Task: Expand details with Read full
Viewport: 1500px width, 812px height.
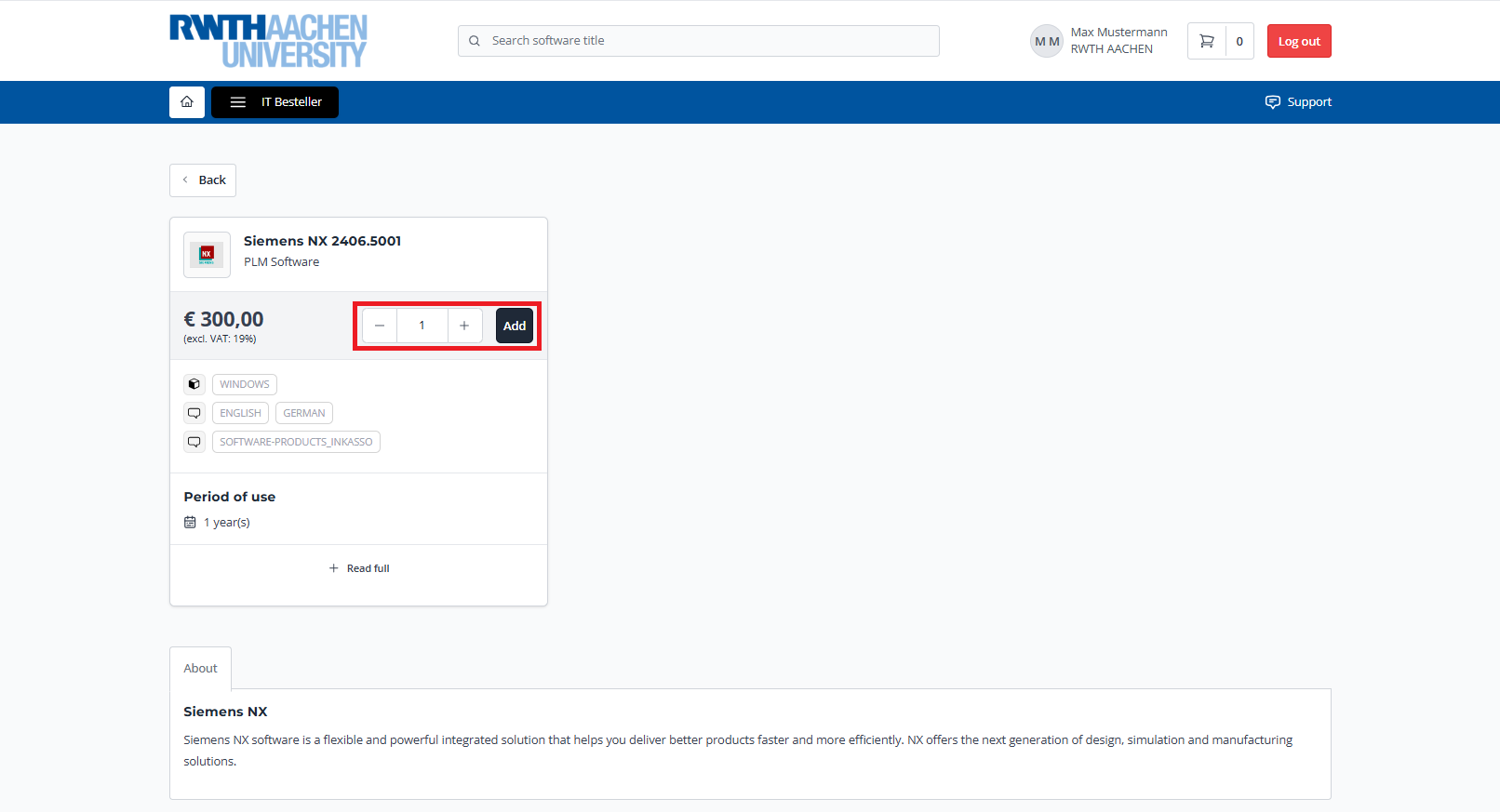Action: click(359, 568)
